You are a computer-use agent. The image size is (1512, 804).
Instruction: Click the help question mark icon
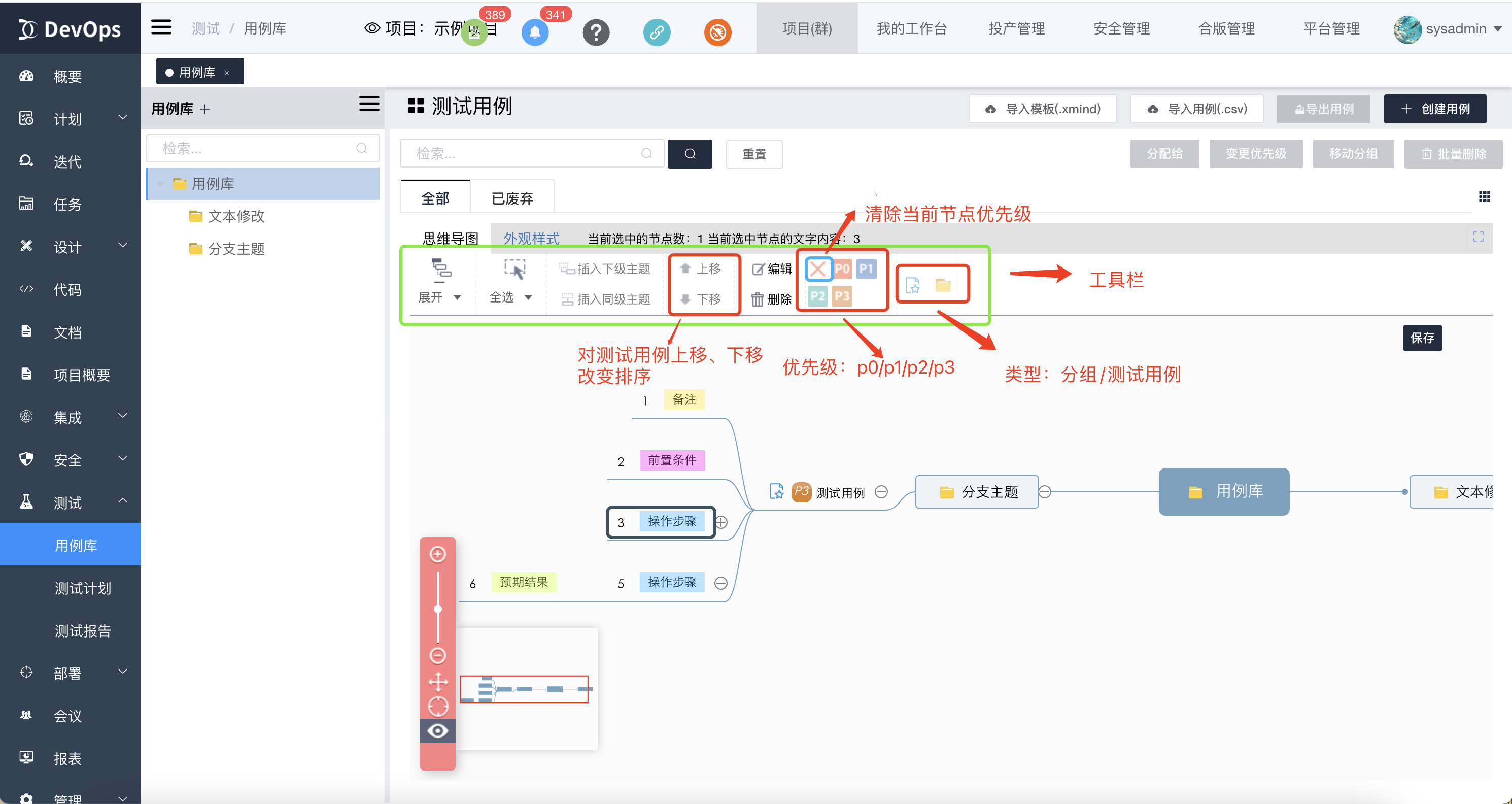596,32
